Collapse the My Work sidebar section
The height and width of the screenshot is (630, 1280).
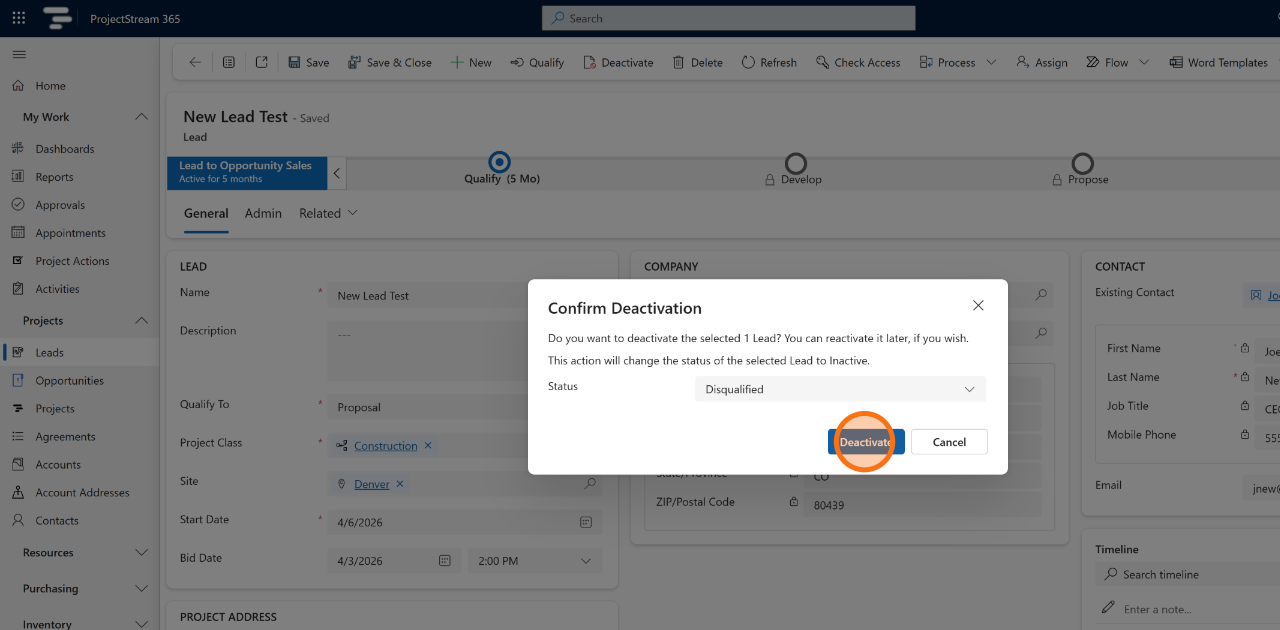tap(141, 117)
